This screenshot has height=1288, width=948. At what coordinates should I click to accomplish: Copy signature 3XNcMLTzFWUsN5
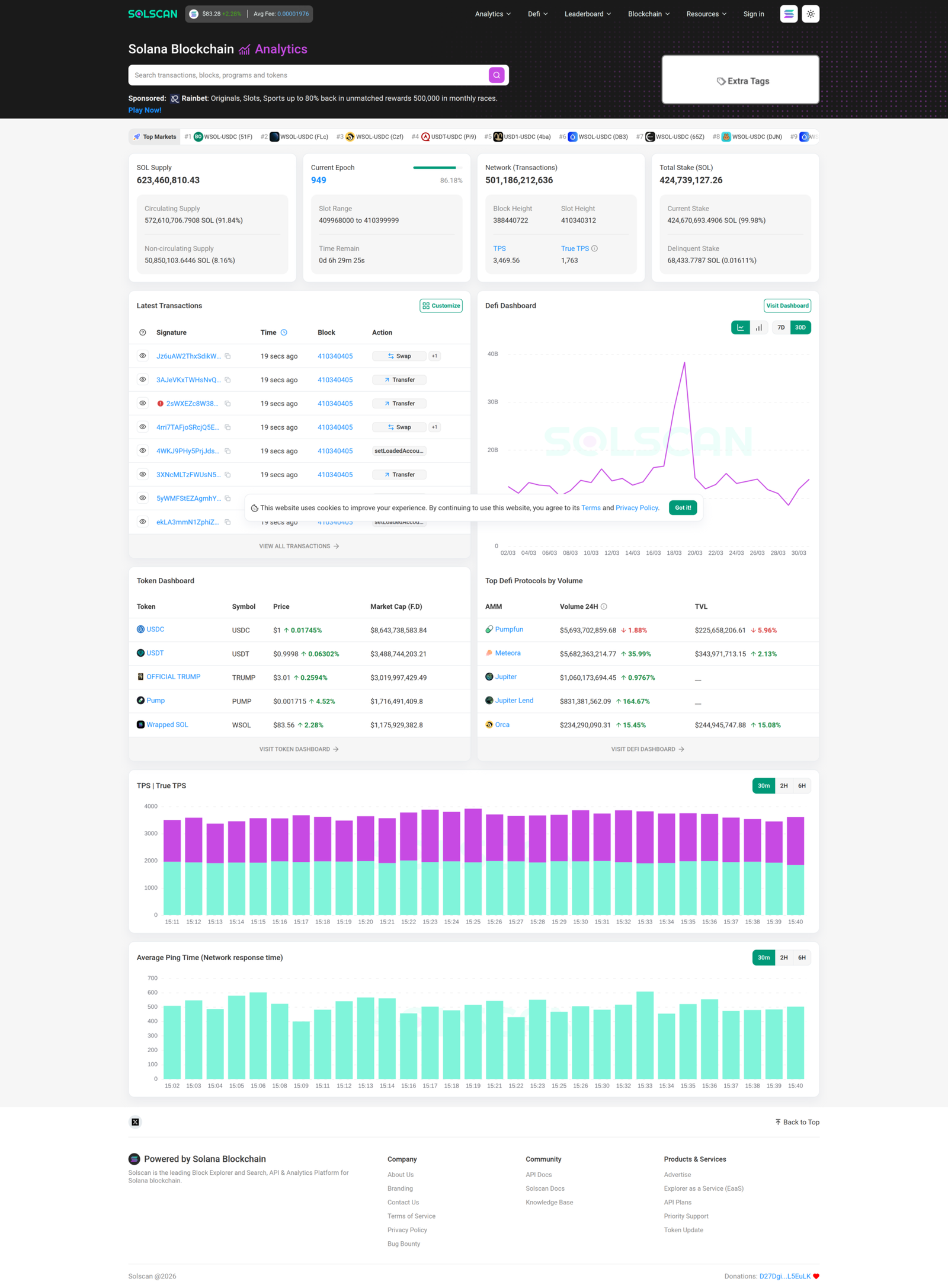tap(228, 475)
